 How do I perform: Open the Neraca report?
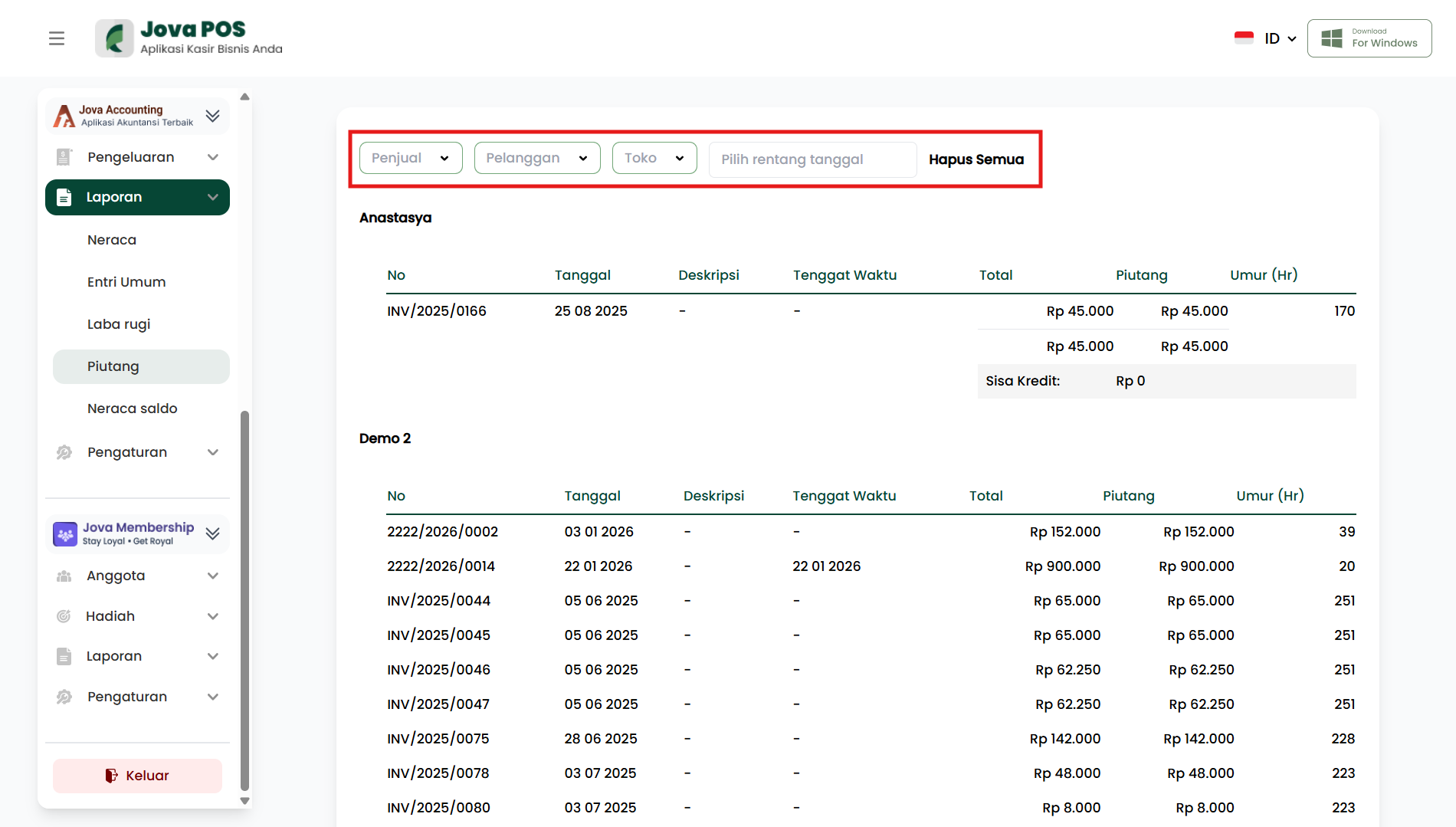coord(112,240)
